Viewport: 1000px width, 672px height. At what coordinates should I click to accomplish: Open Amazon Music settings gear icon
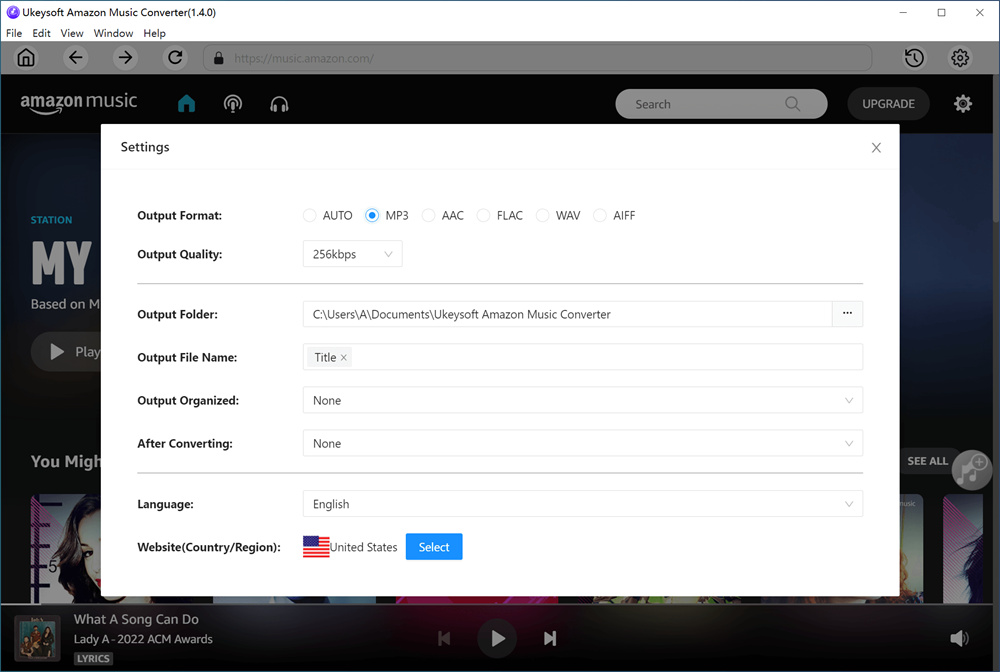pyautogui.click(x=962, y=103)
